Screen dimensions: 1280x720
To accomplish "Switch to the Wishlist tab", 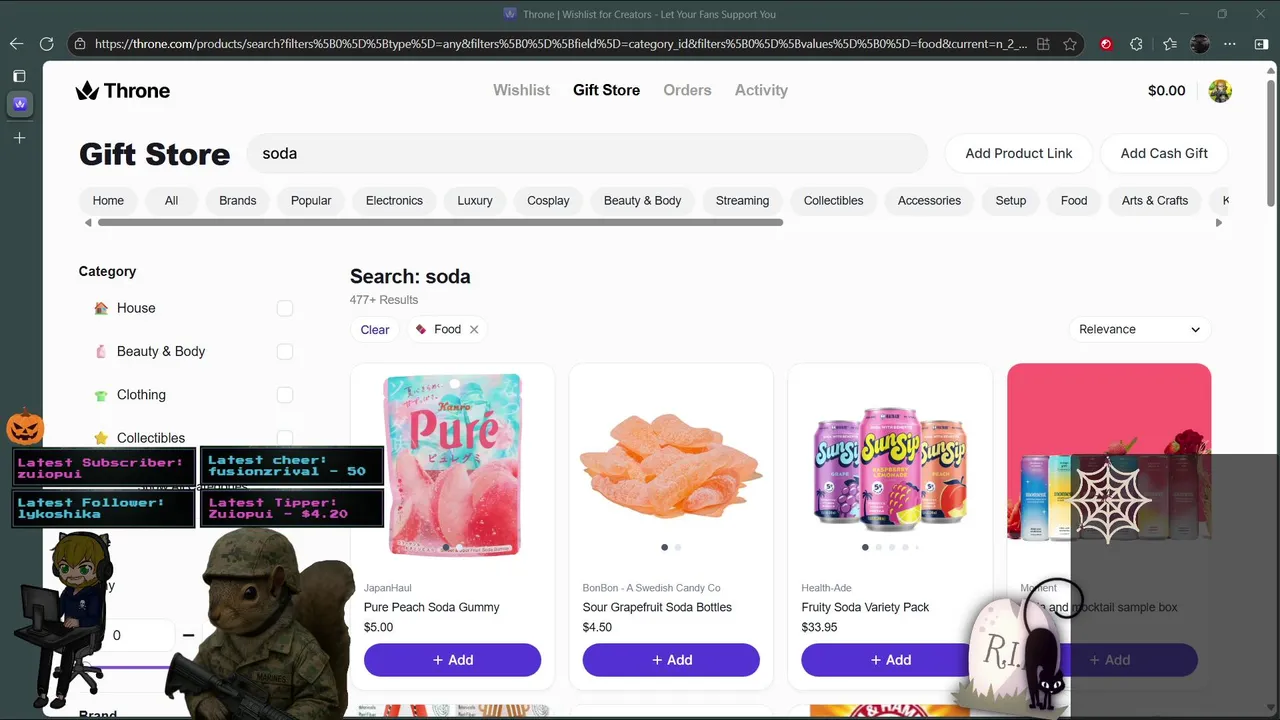I will [521, 90].
